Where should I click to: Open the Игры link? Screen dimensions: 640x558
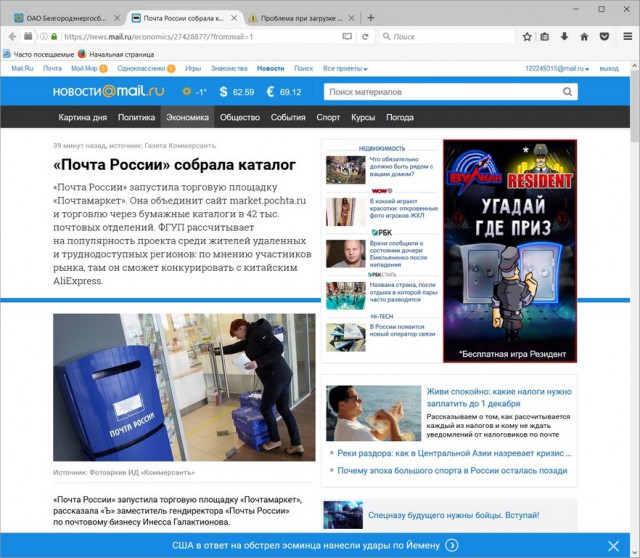tap(193, 69)
